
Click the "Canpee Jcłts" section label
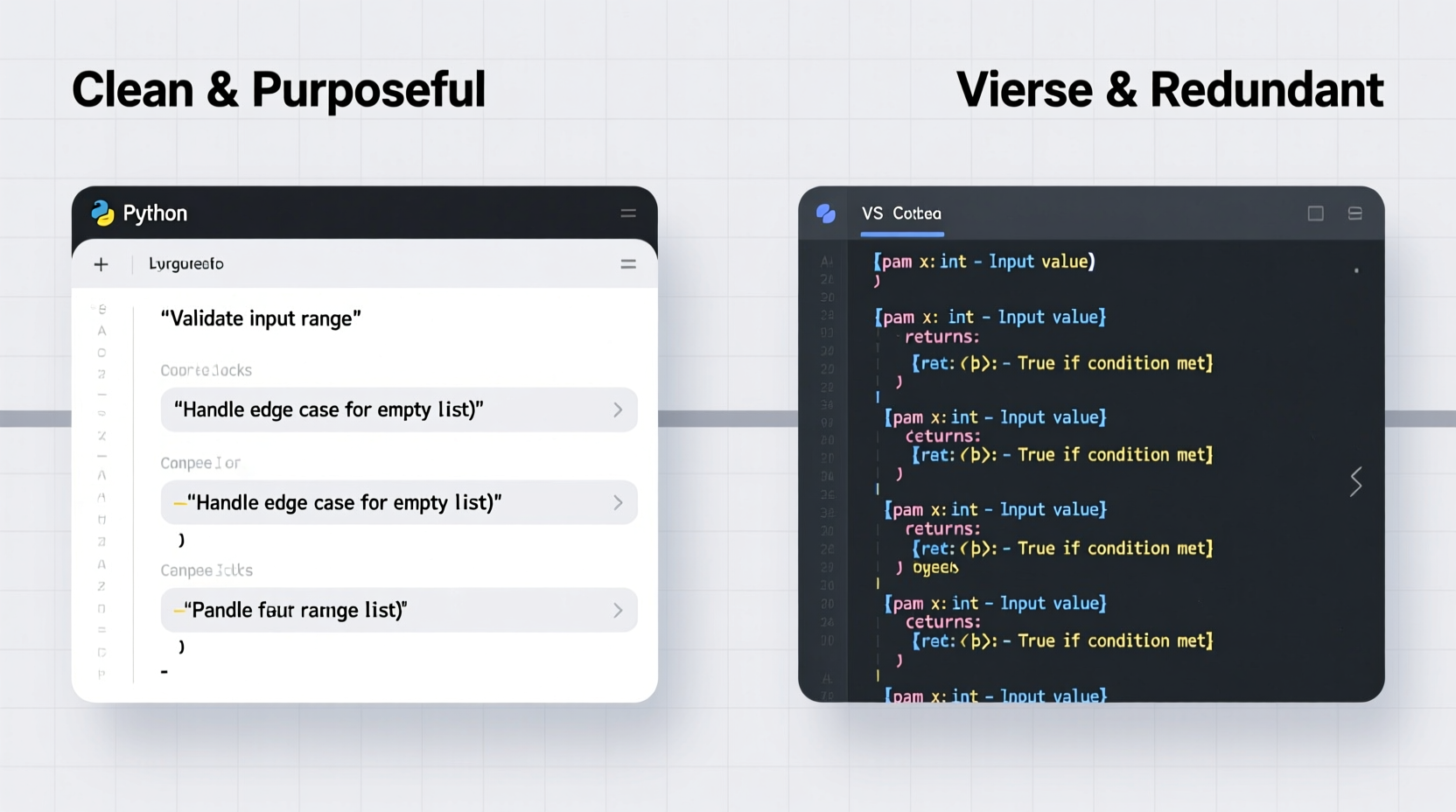pyautogui.click(x=206, y=570)
